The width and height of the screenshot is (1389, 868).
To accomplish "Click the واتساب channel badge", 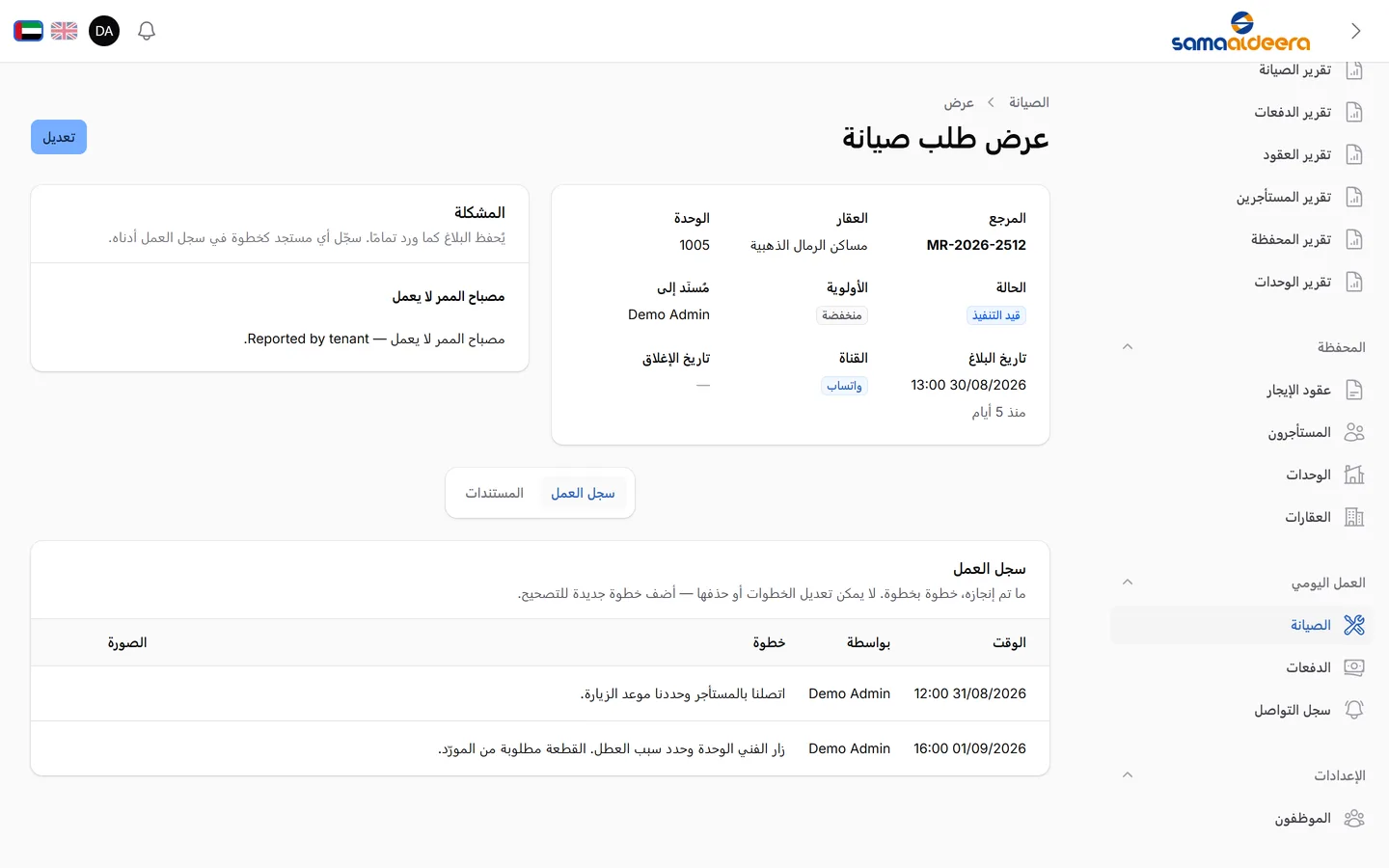I will [x=844, y=386].
